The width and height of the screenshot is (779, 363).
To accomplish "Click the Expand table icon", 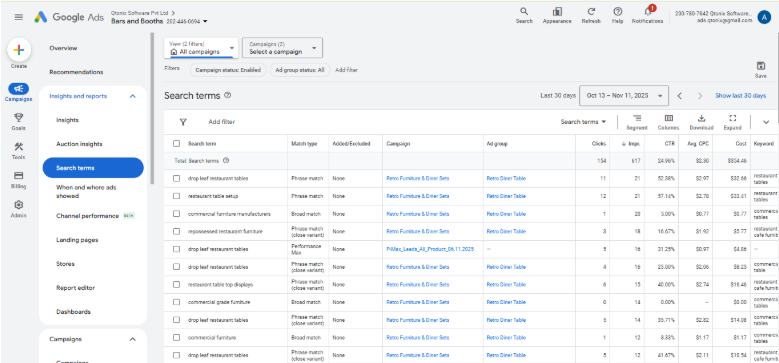I will pos(732,118).
